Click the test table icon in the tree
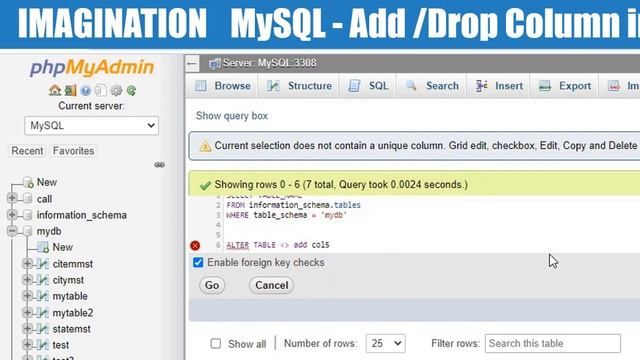The height and width of the screenshot is (360, 640). (43, 345)
